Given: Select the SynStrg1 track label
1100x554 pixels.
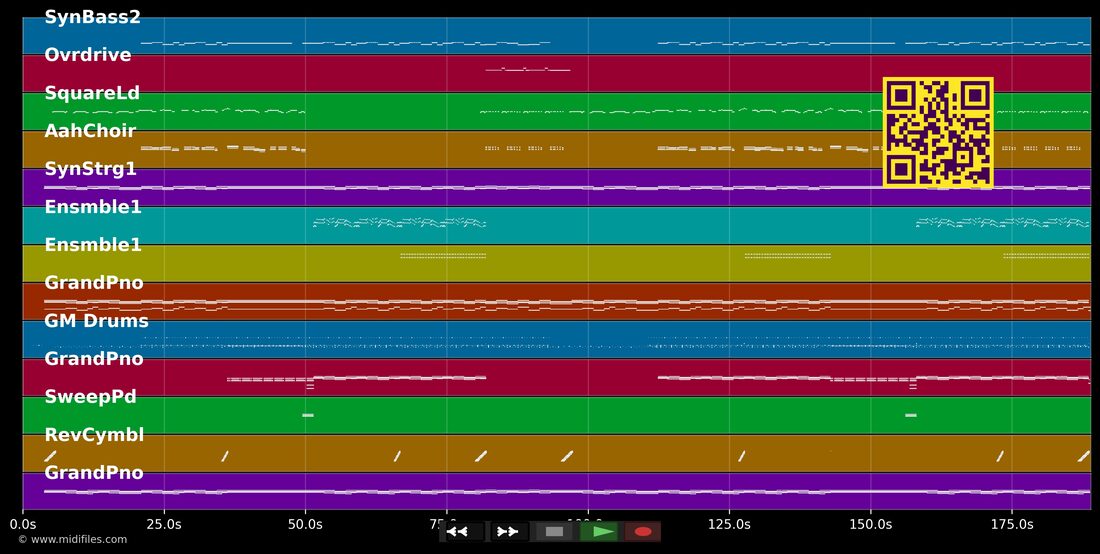Looking at the screenshot, I should (90, 169).
